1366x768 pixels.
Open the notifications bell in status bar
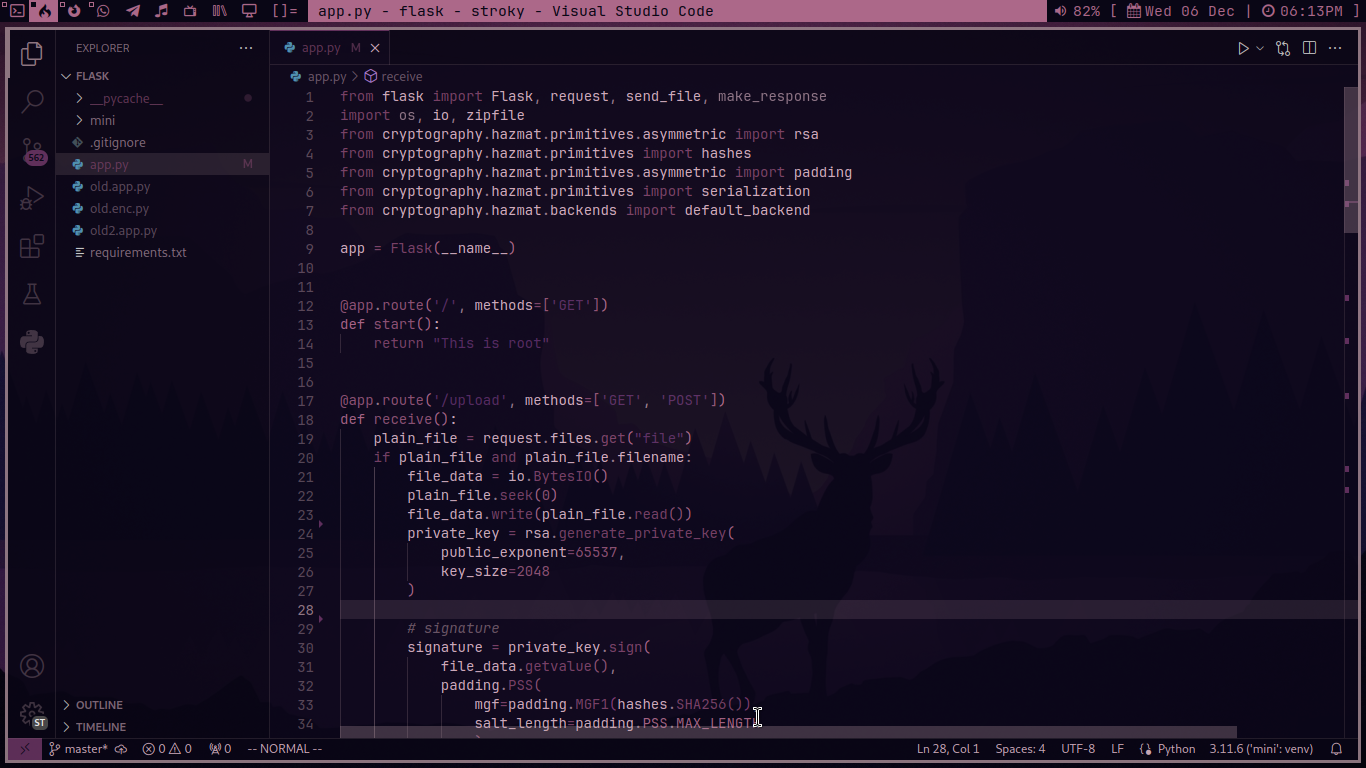(x=1336, y=749)
